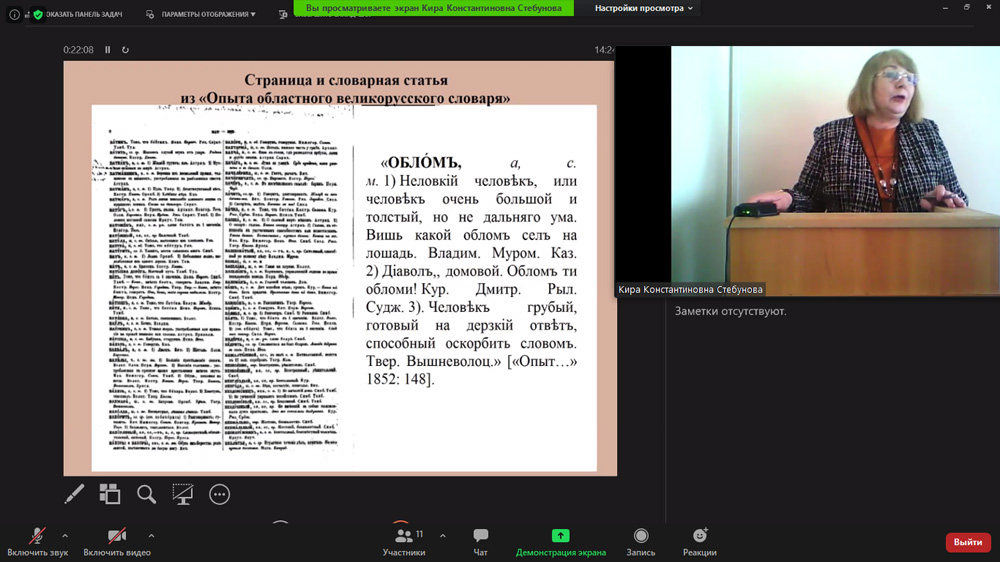Click the meeting info icon at top left
The image size is (1000, 562).
(x=14, y=15)
